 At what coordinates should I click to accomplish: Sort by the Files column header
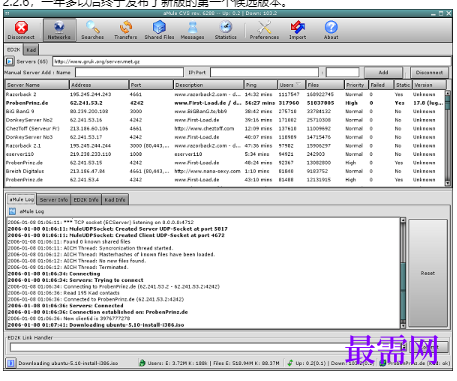[325, 85]
